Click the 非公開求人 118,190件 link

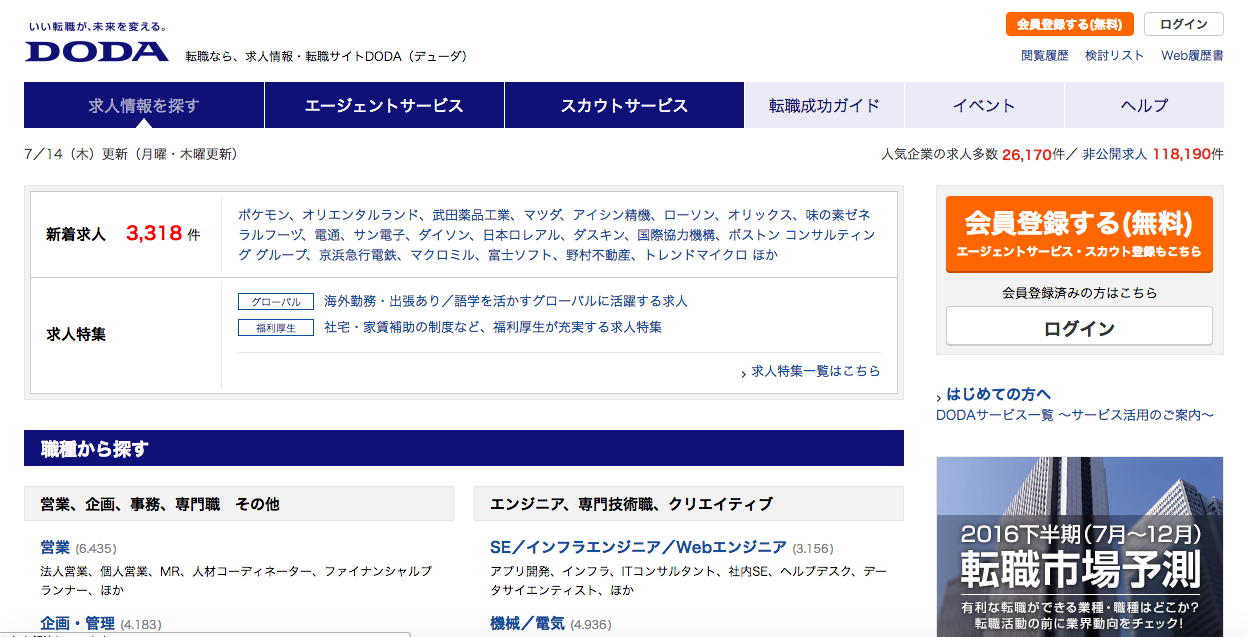1153,155
